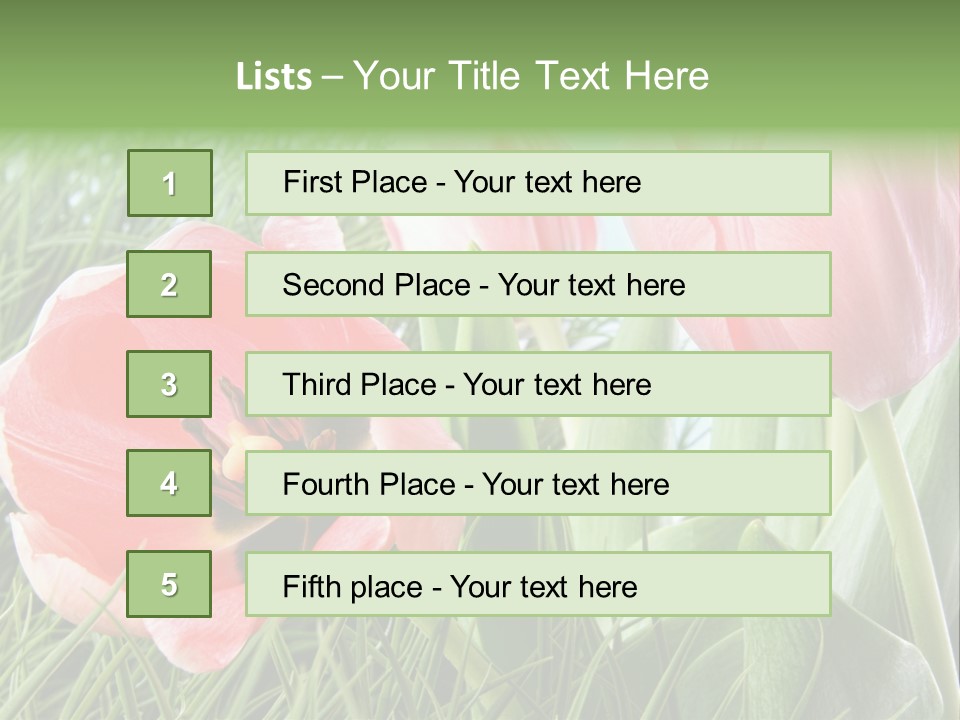Select the Fourth Place text box
The height and width of the screenshot is (720, 960).
538,484
